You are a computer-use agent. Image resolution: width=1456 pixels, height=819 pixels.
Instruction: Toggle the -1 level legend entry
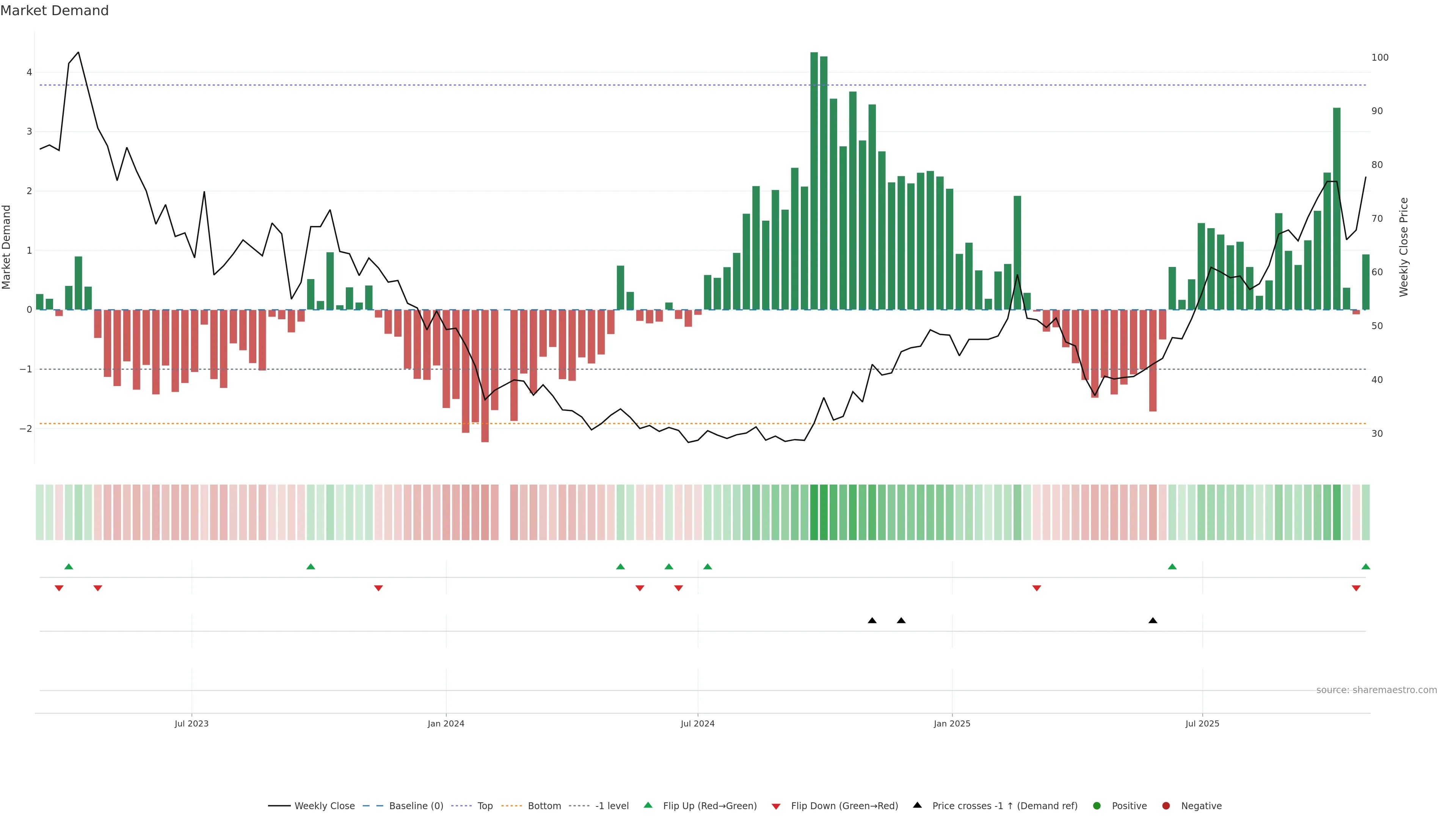612,806
